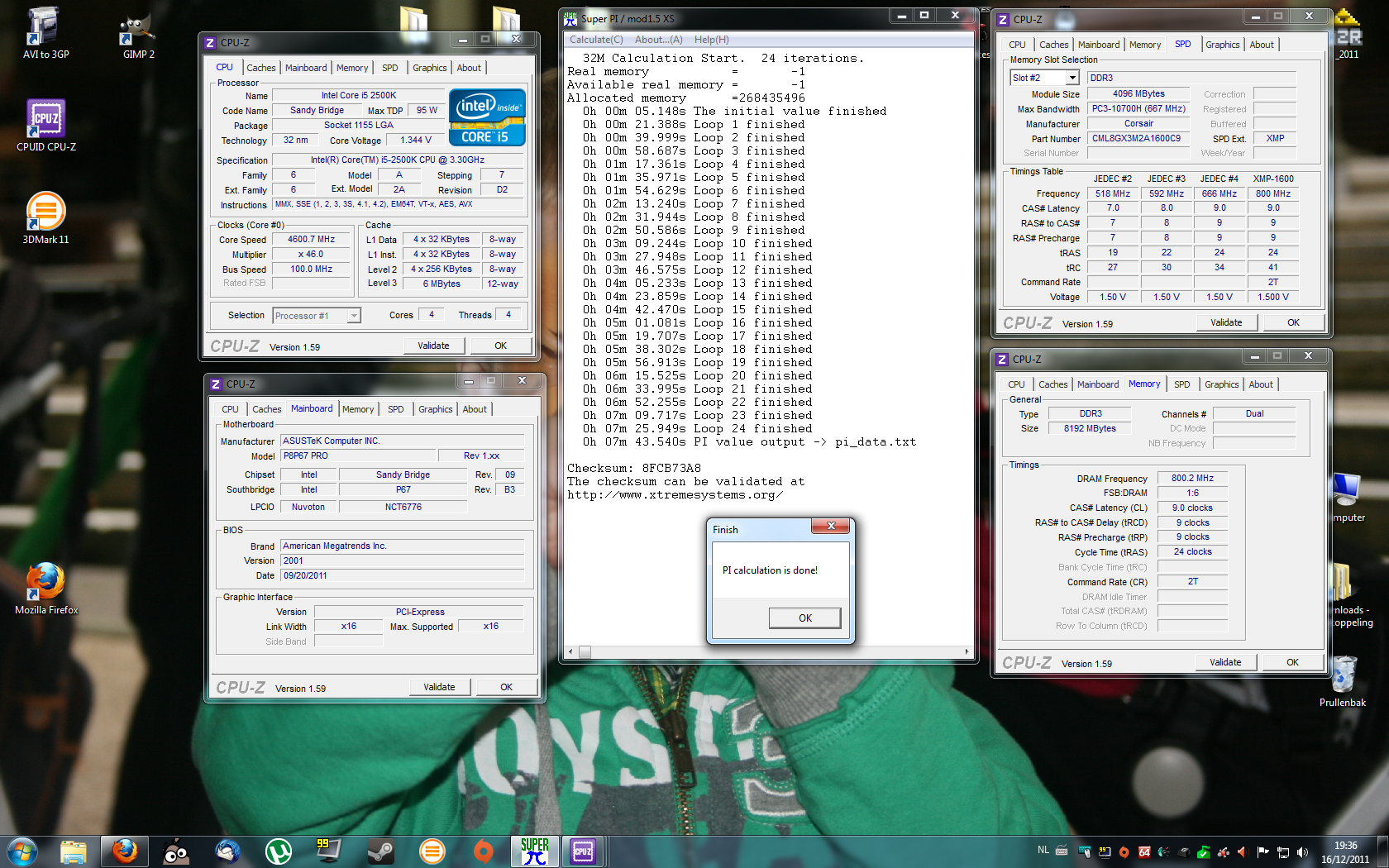Click the xtremesystems.org URL in Super PI
Image resolution: width=1389 pixels, height=868 pixels.
(x=675, y=495)
